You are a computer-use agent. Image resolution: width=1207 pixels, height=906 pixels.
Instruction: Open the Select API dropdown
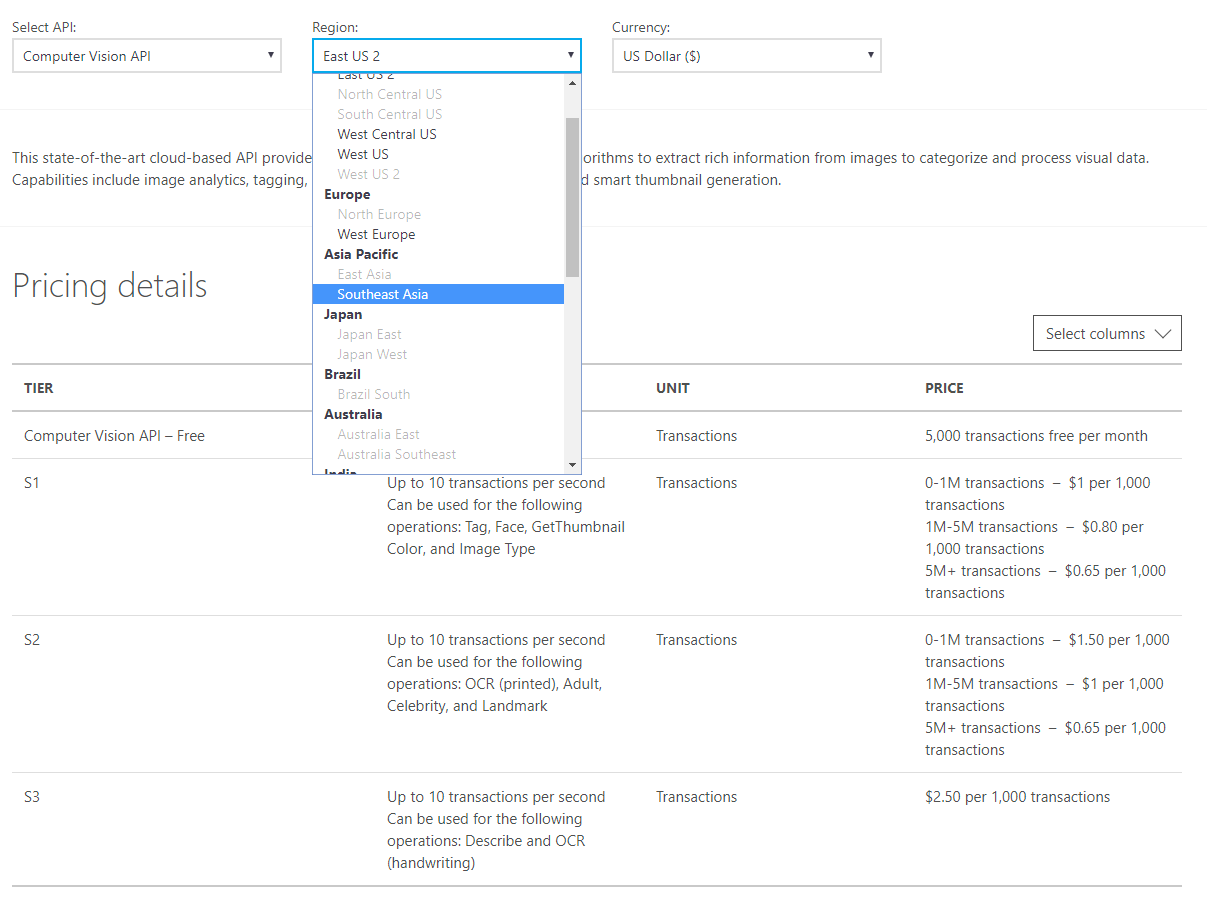pos(146,56)
